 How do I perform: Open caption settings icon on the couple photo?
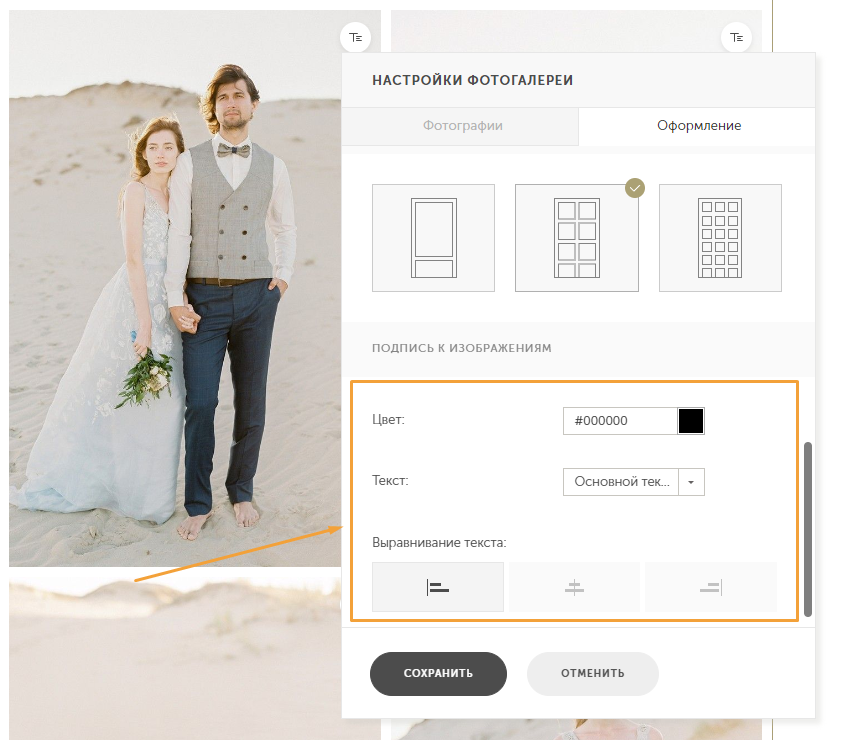[356, 37]
